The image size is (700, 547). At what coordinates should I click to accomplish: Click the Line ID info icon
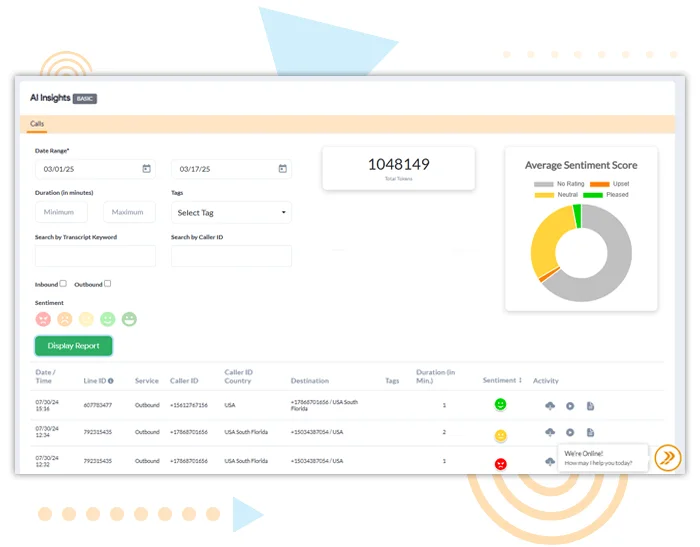(x=111, y=381)
